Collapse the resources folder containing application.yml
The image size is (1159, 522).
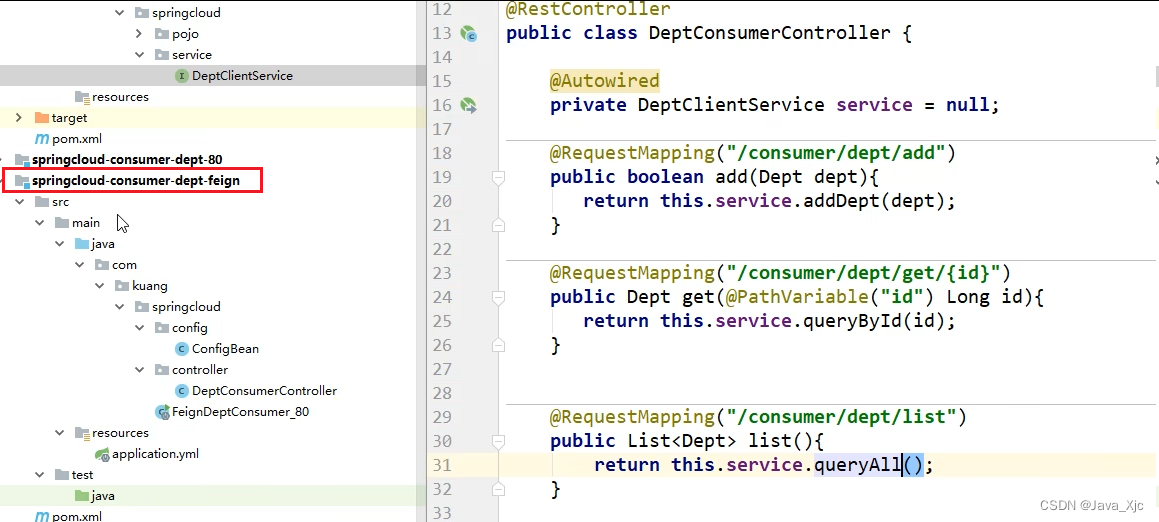click(x=60, y=433)
